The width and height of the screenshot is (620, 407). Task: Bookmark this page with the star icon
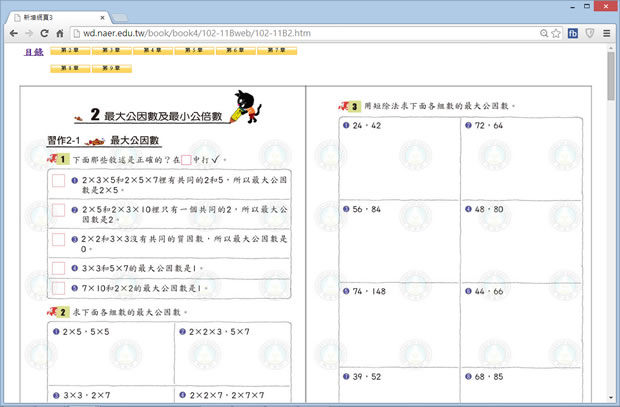(x=558, y=33)
